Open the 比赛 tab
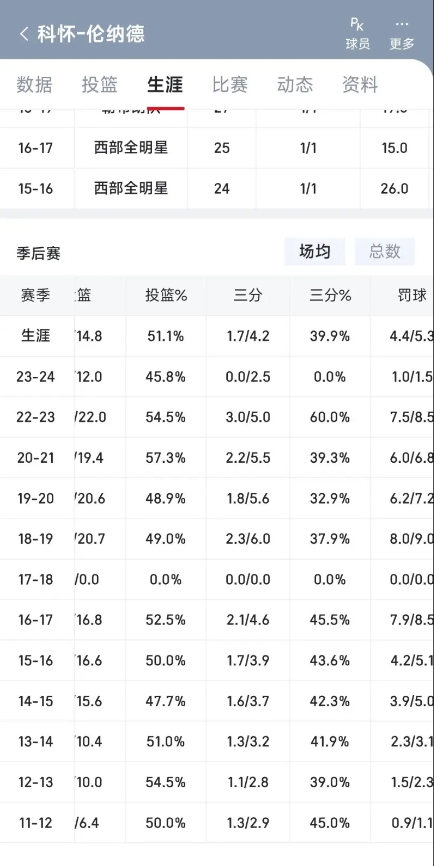Image resolution: width=434 pixels, height=866 pixels. (230, 85)
